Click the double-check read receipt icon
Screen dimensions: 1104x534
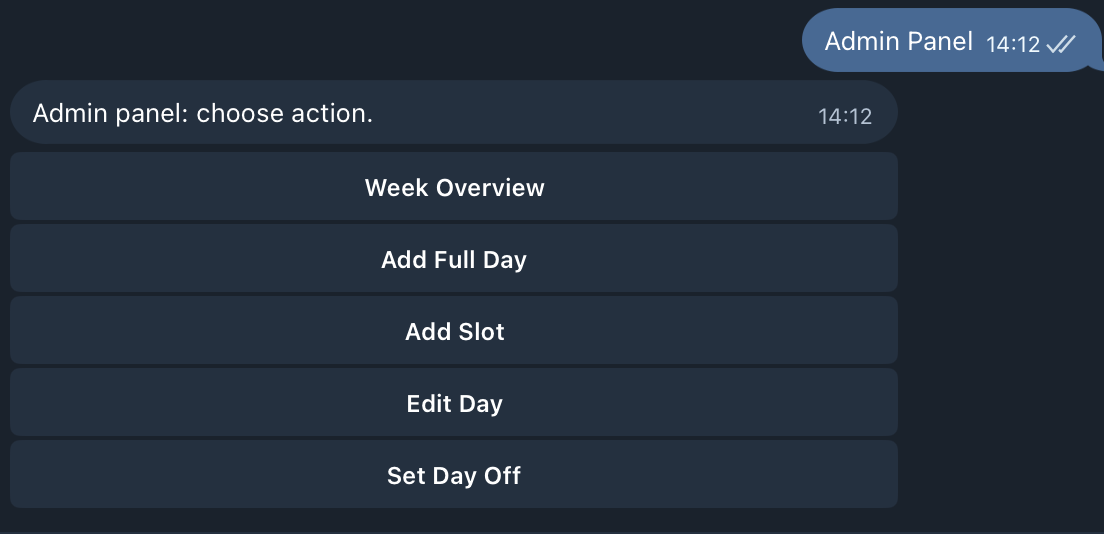[1061, 44]
